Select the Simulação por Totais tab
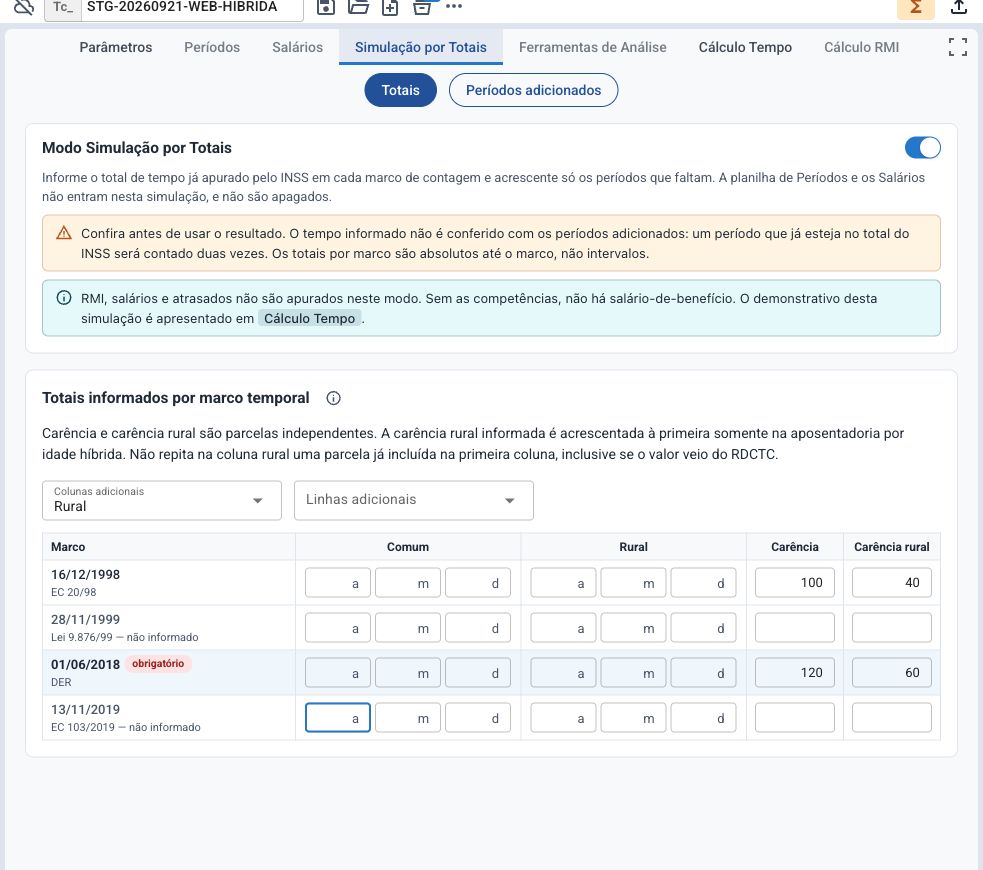The image size is (983, 870). click(421, 47)
